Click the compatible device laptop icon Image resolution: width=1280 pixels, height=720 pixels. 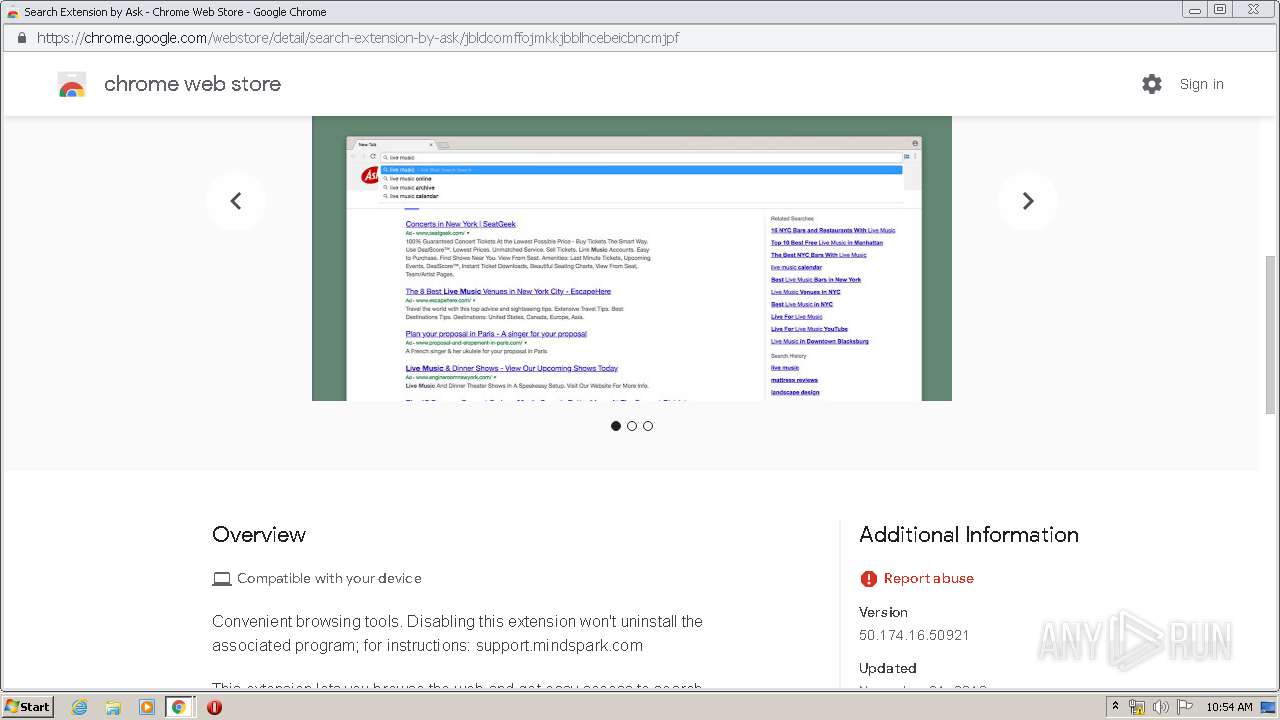[222, 578]
